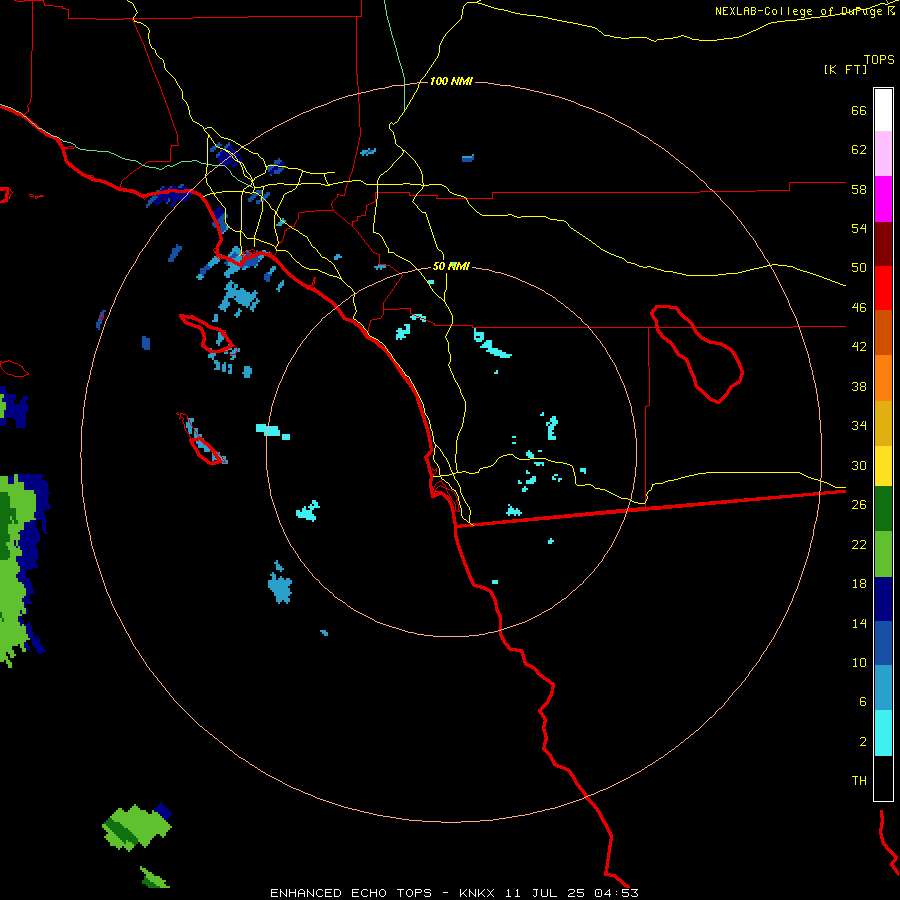
Task: Click the "50" legend value
Action: tap(859, 268)
